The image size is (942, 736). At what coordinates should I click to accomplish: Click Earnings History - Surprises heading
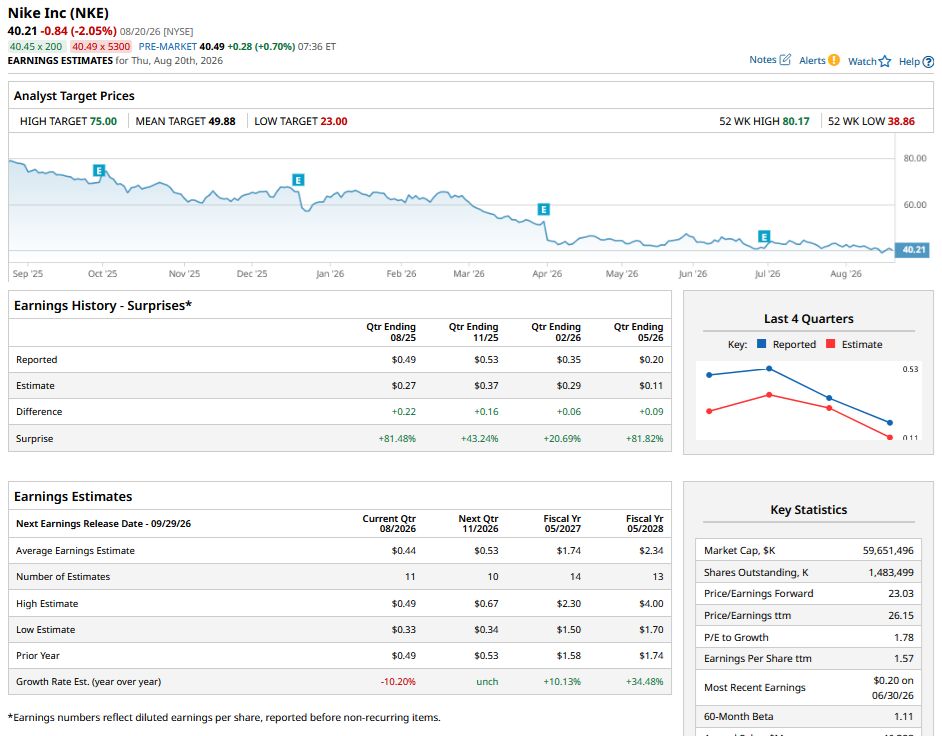pos(103,306)
